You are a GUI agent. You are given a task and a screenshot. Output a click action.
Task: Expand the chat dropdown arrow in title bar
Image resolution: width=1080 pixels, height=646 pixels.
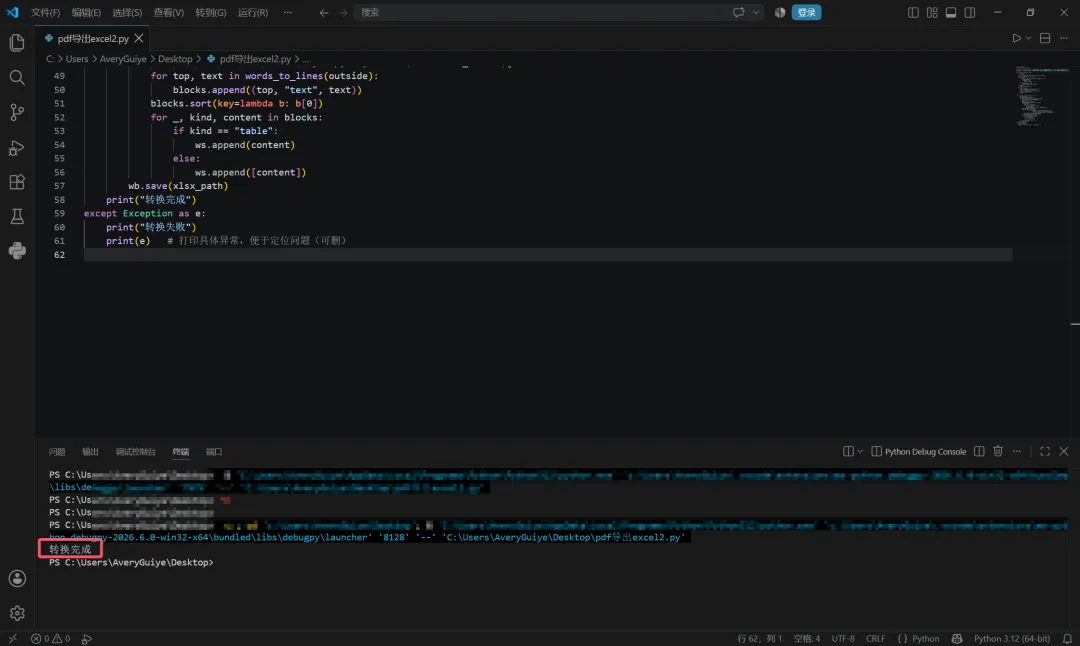coord(756,12)
